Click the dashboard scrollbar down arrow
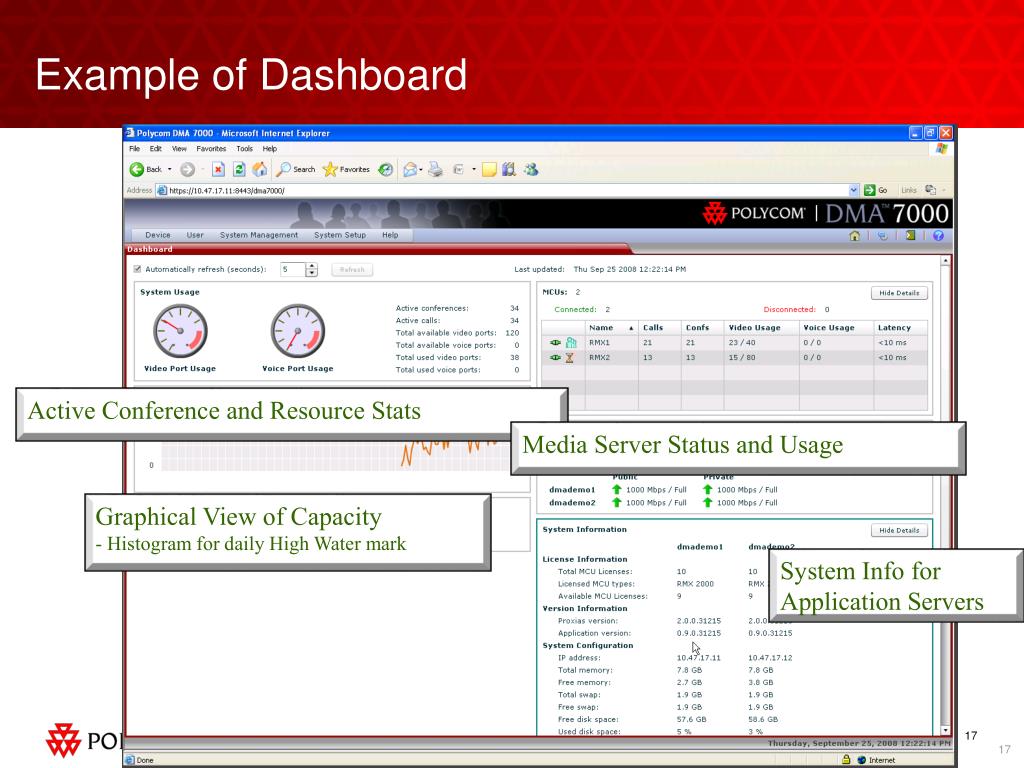The width and height of the screenshot is (1024, 768). tap(945, 730)
